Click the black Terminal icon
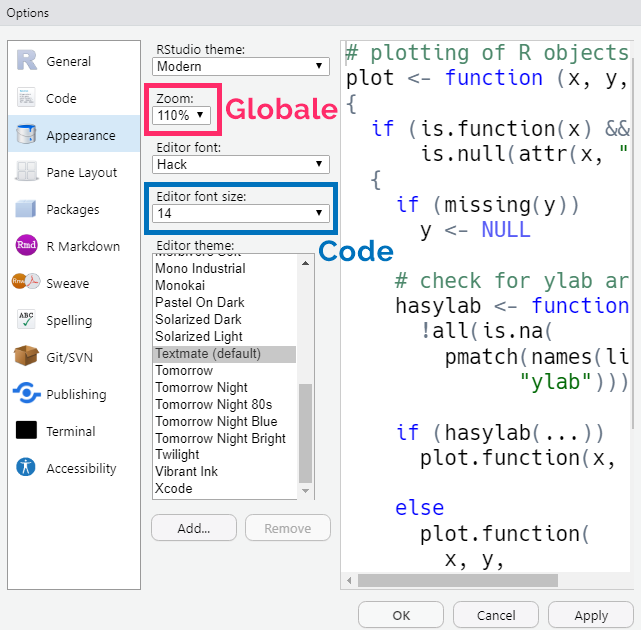641x630 pixels. (x=26, y=430)
